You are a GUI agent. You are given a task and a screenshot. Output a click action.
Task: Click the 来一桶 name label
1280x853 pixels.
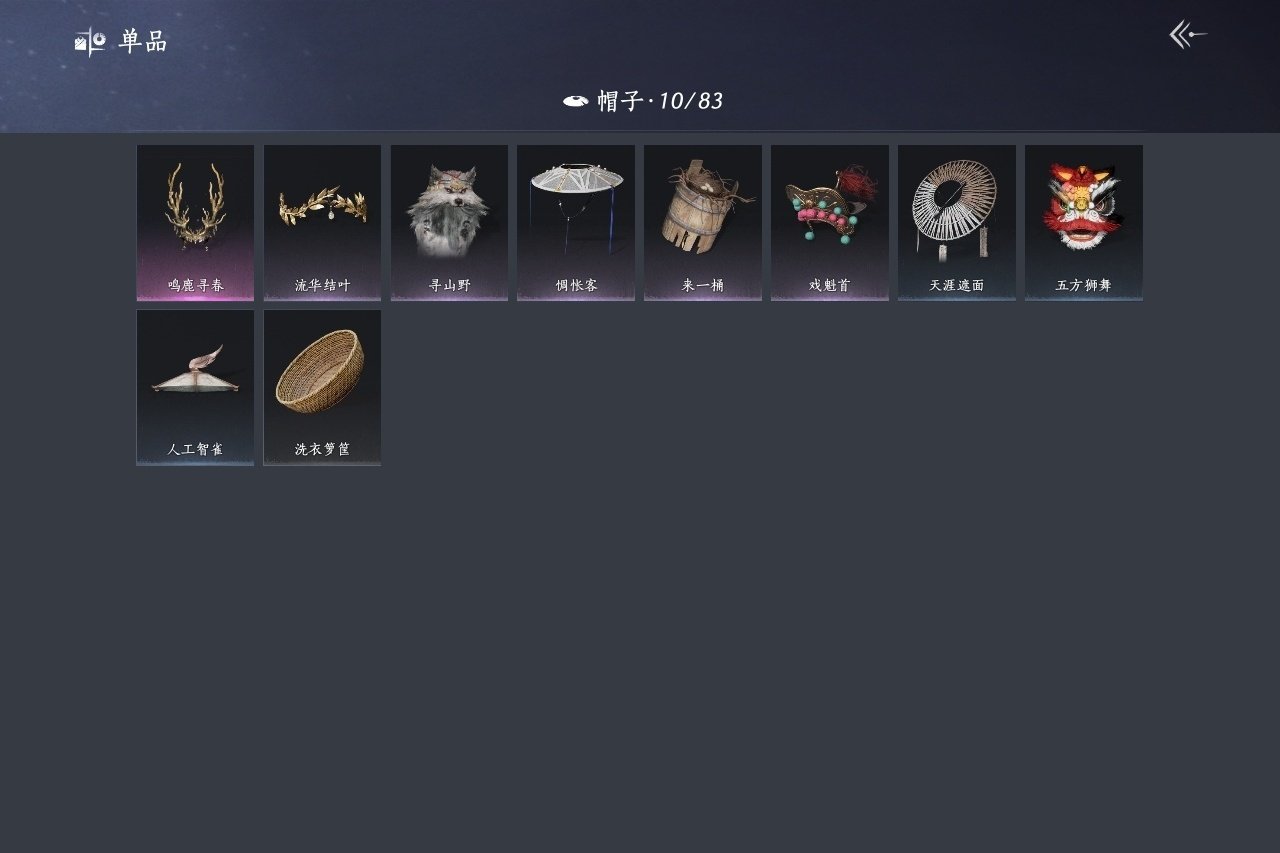(703, 285)
